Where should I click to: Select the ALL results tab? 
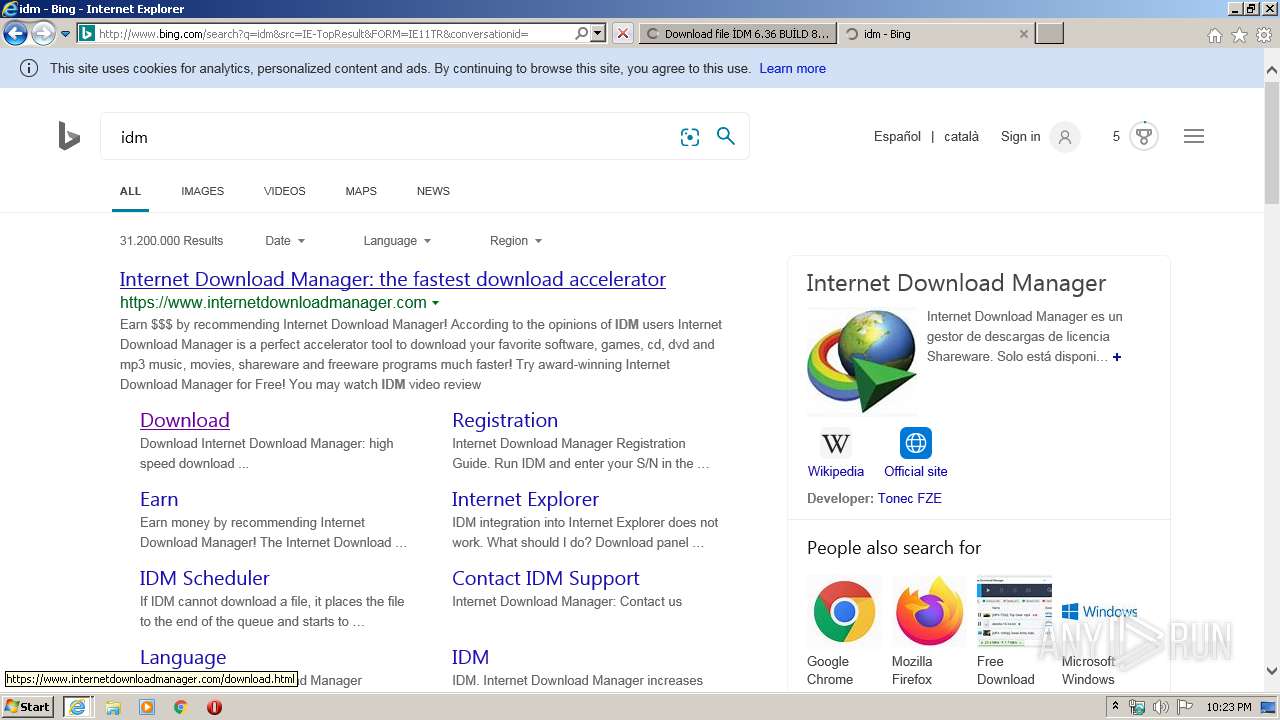[130, 191]
